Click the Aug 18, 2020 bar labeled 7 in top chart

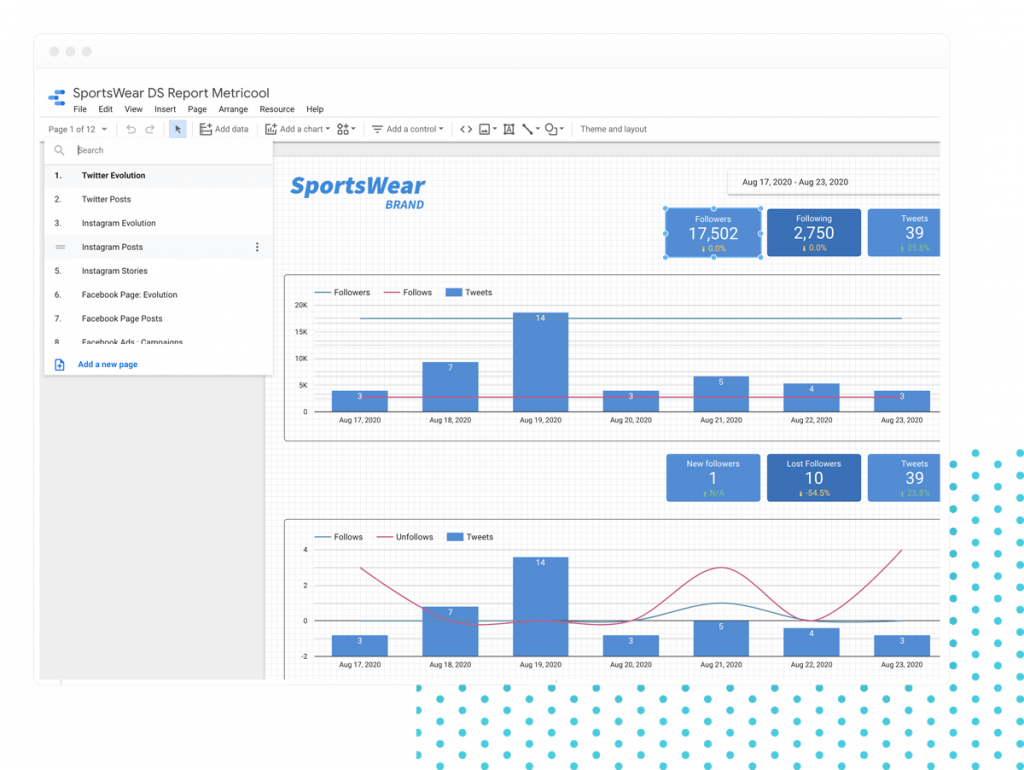click(x=450, y=387)
